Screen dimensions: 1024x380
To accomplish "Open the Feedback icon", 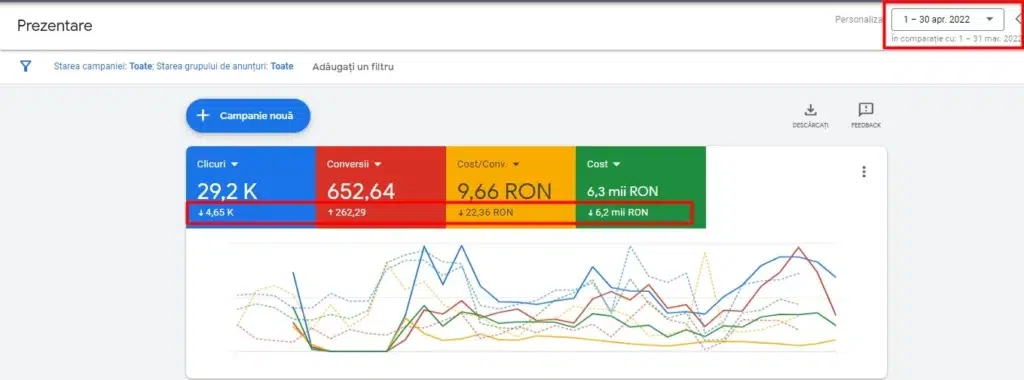I will coord(866,110).
